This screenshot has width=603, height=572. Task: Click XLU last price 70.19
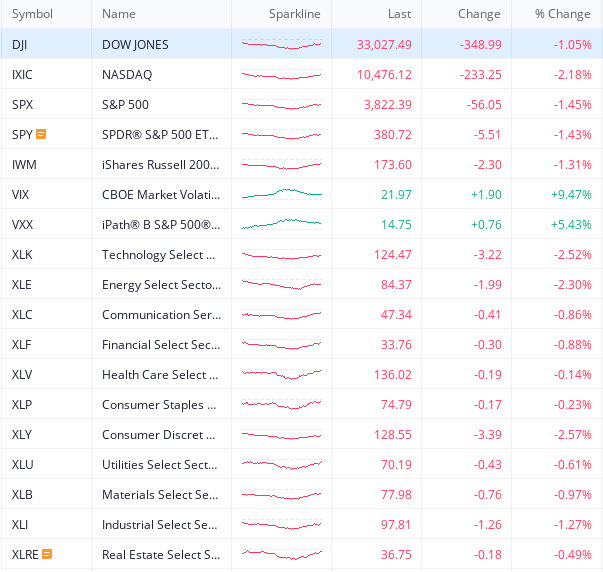396,464
